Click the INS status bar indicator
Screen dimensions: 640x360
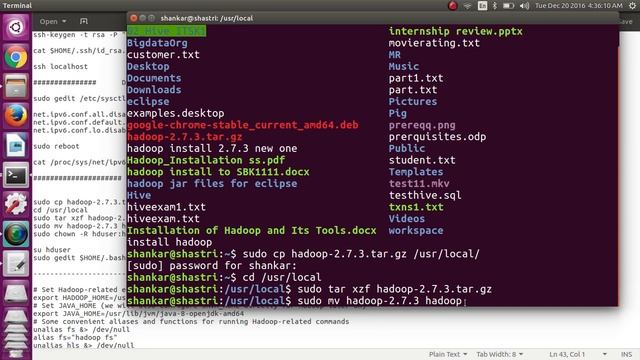click(626, 354)
